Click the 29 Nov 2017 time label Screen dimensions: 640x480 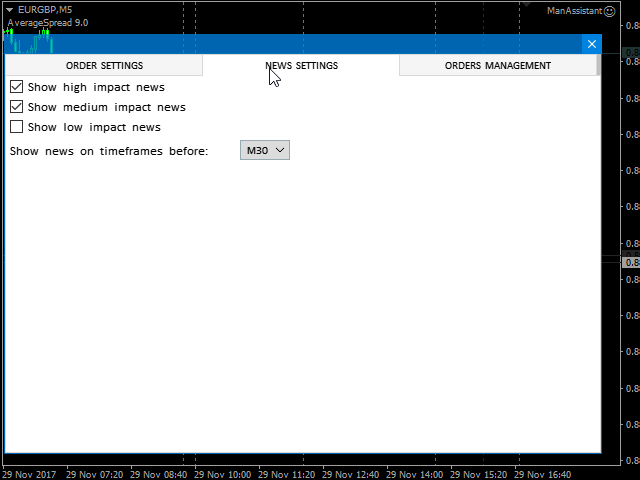[30, 474]
